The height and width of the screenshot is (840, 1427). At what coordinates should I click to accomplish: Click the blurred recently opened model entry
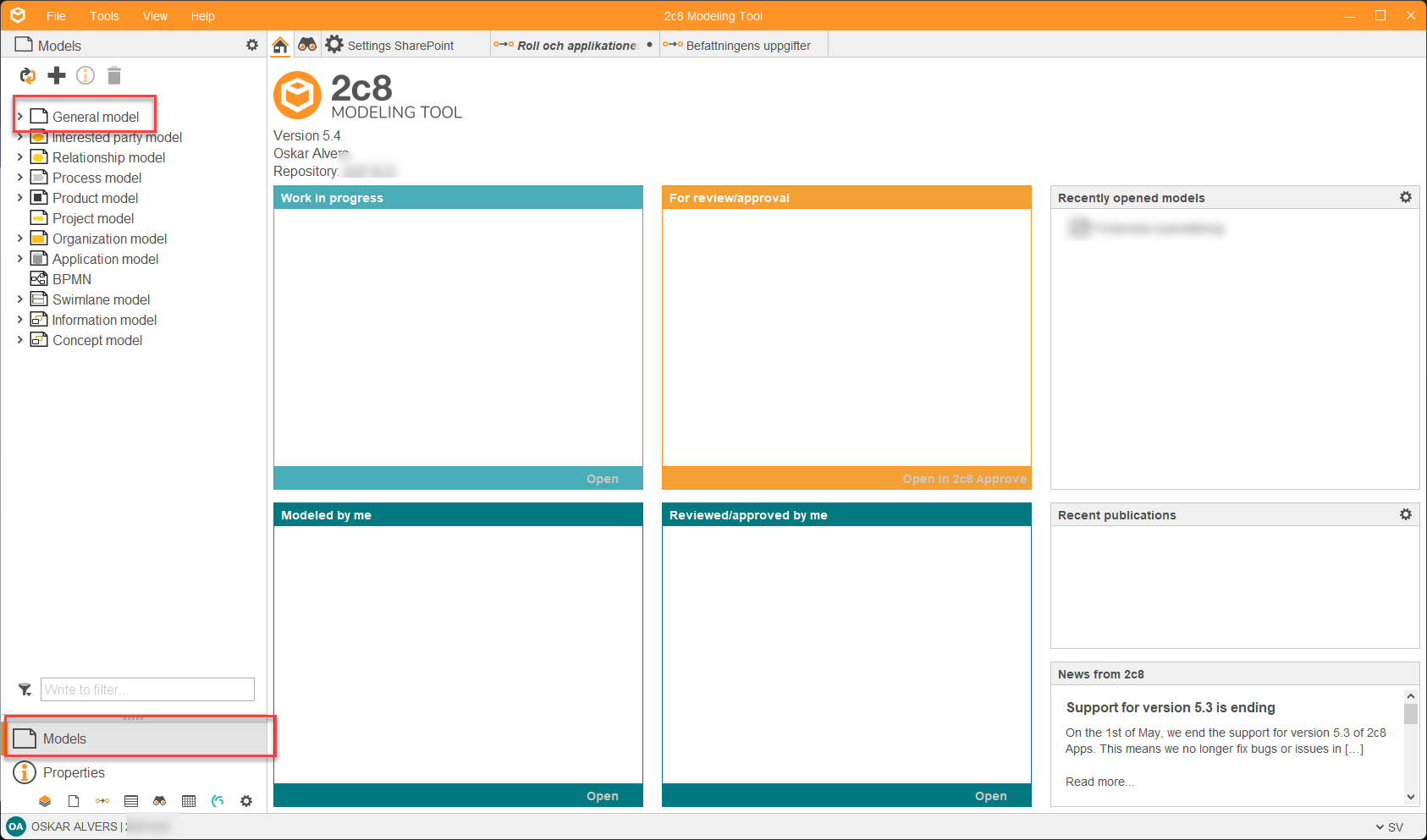[x=1147, y=228]
